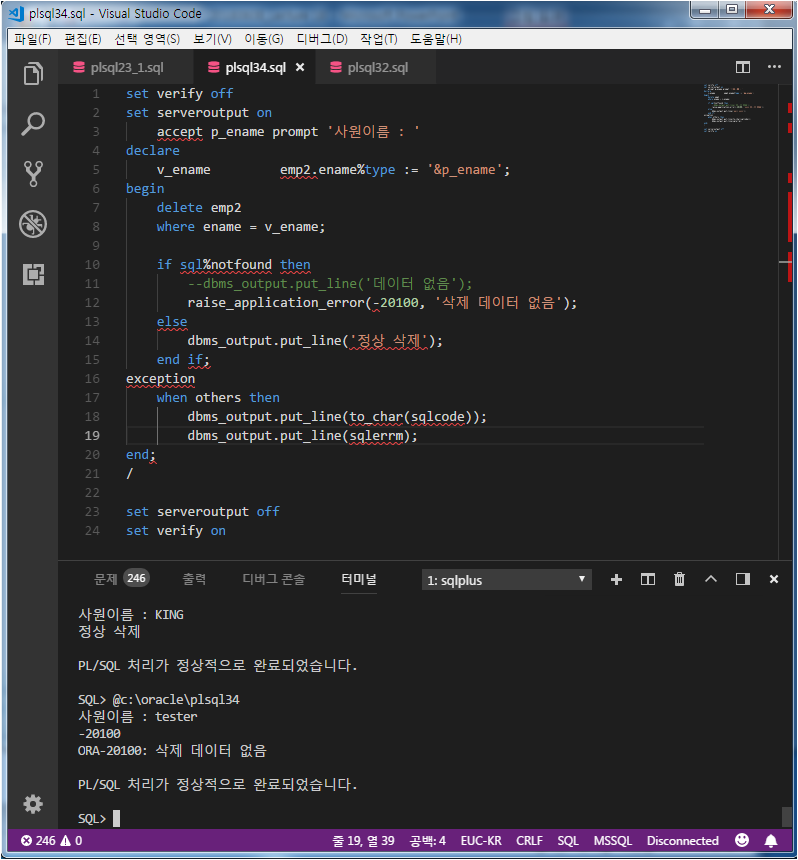Switch to the plsql32.sql tab
The height and width of the screenshot is (860, 798).
point(377,67)
